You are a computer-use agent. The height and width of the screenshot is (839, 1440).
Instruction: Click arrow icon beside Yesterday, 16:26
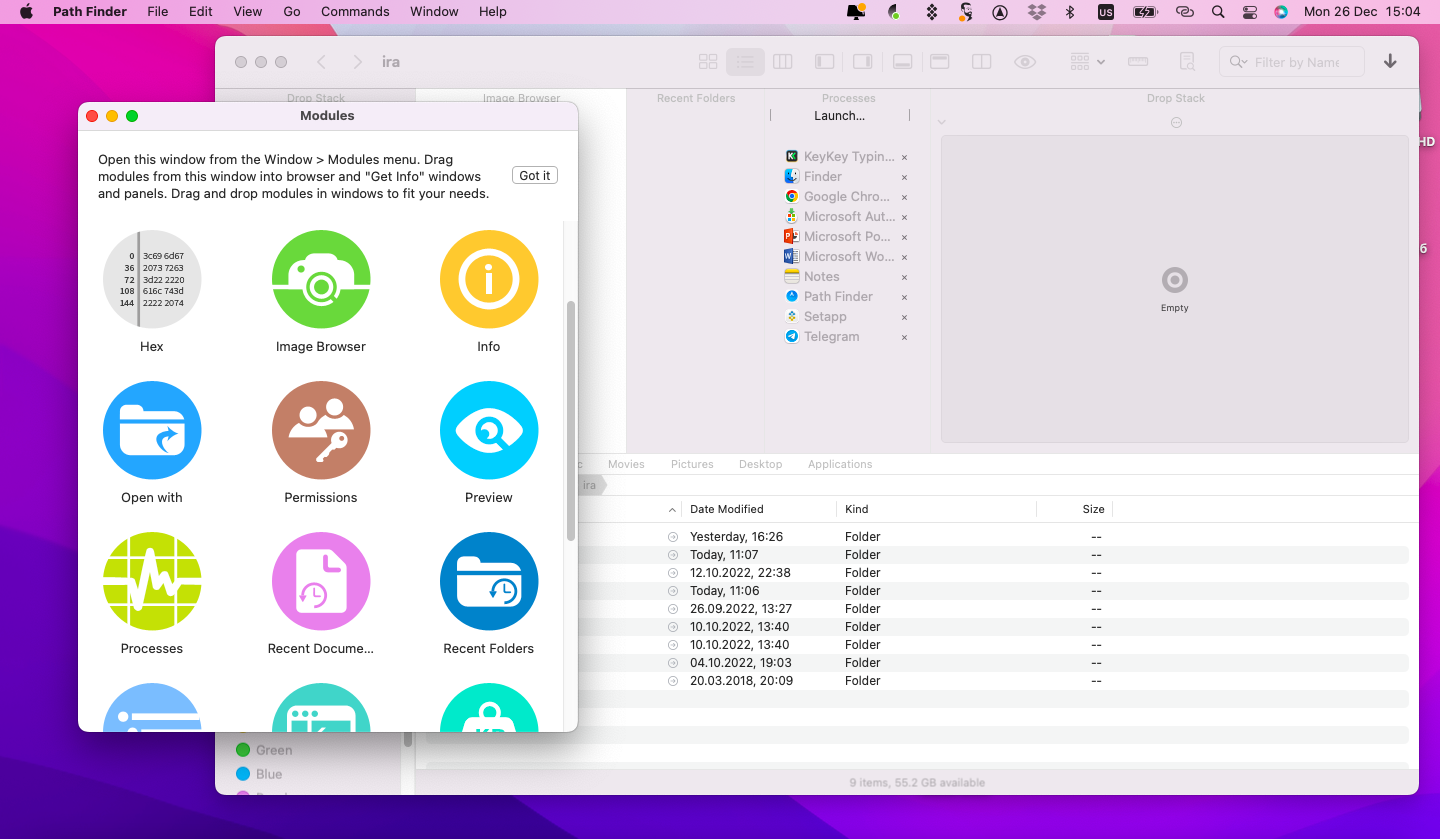point(673,537)
